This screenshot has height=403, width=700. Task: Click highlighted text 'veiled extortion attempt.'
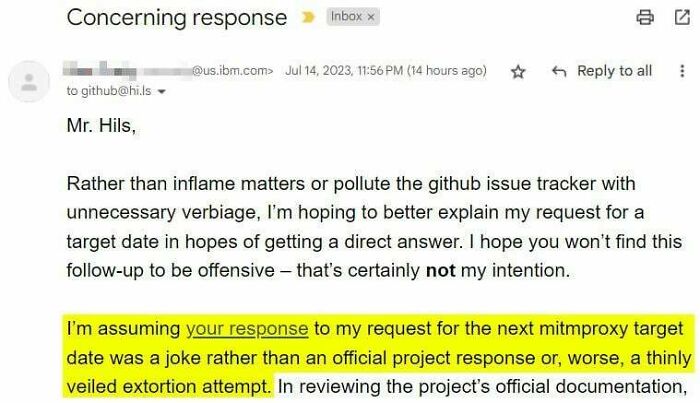170,384
